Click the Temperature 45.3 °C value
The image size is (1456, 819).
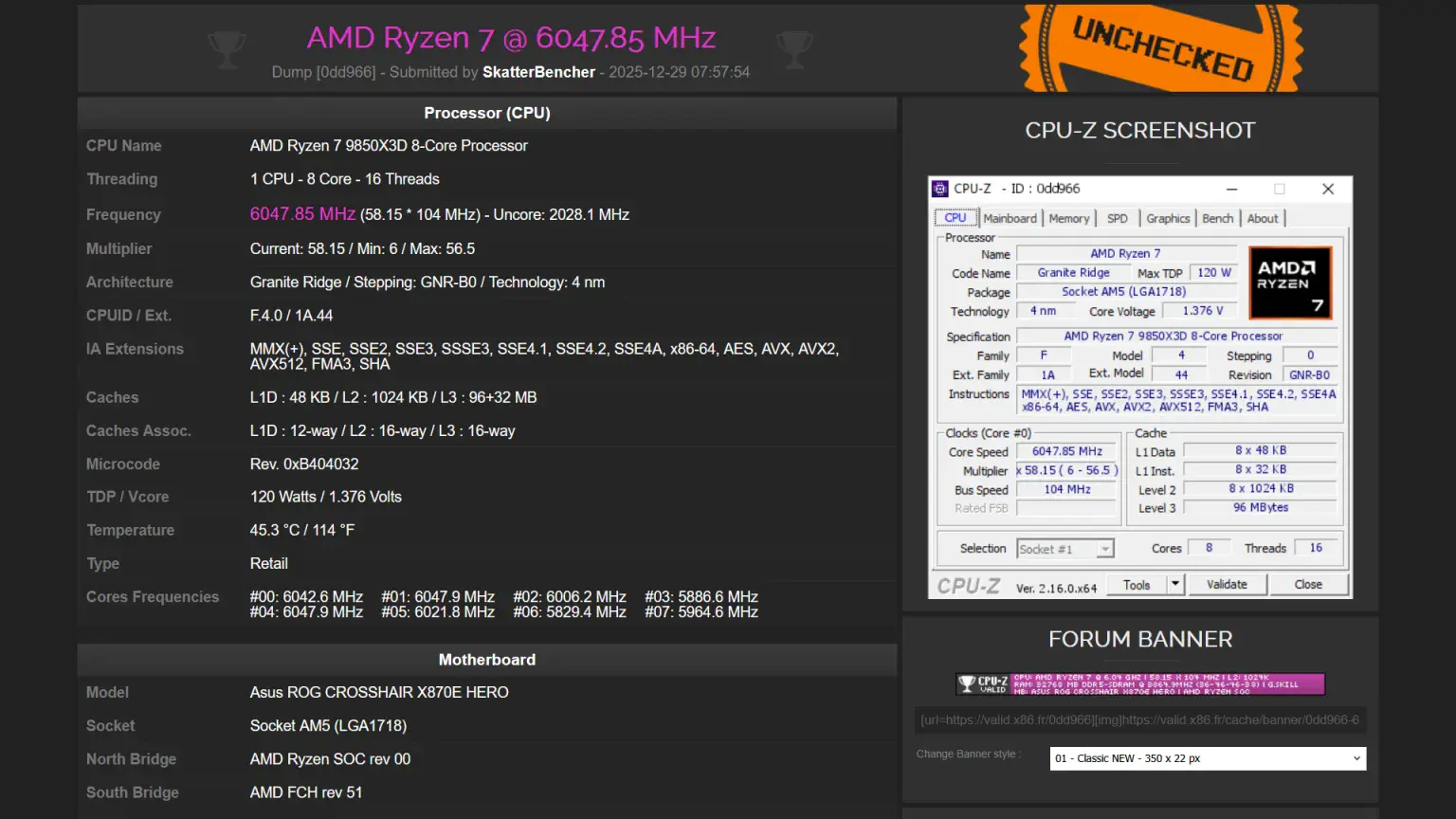(302, 530)
